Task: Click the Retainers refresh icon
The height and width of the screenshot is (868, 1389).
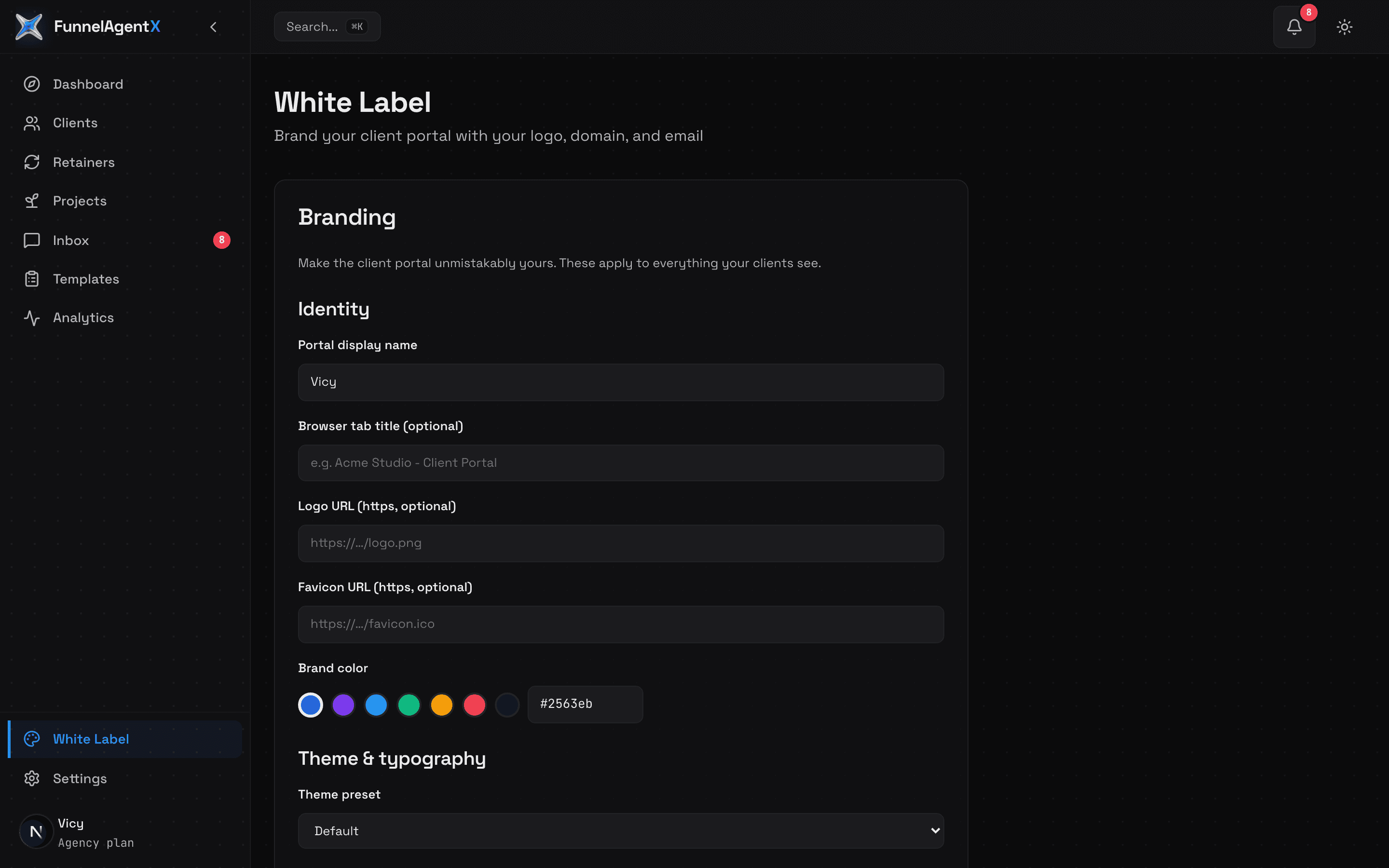Action: click(31, 163)
